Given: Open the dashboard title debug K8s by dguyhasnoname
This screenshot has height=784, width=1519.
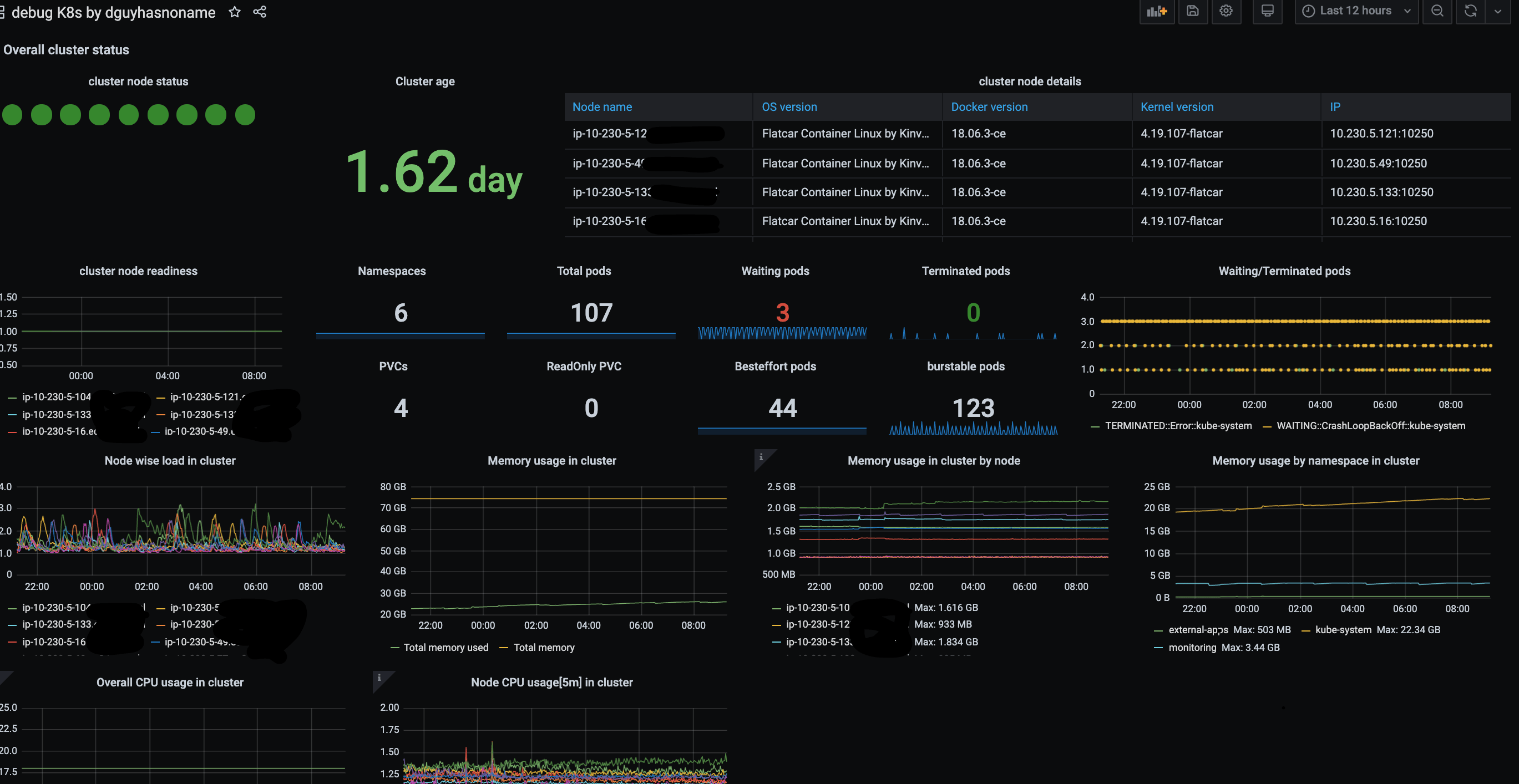Looking at the screenshot, I should coord(113,12).
